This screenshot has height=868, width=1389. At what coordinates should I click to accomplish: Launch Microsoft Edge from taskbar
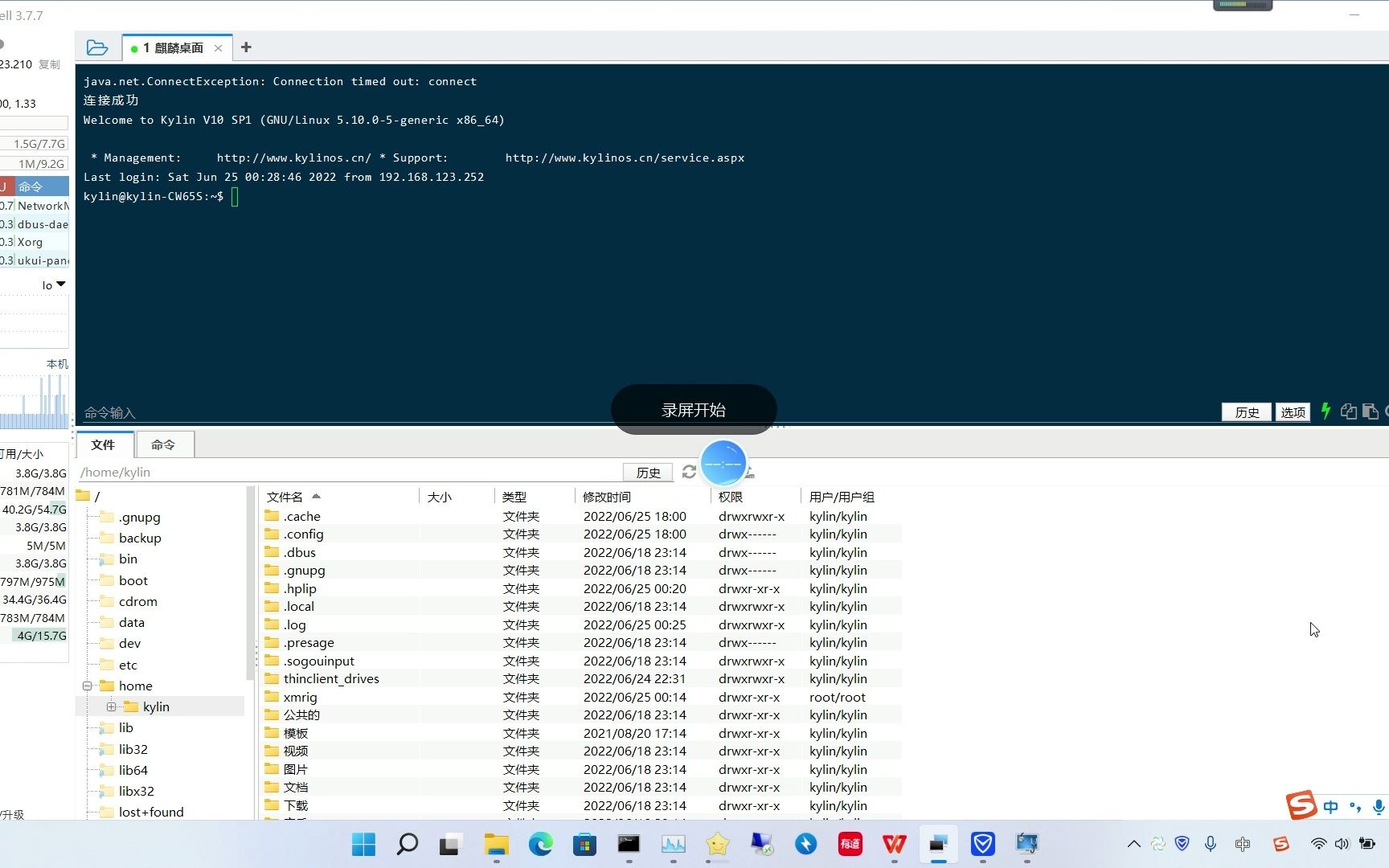(x=541, y=844)
